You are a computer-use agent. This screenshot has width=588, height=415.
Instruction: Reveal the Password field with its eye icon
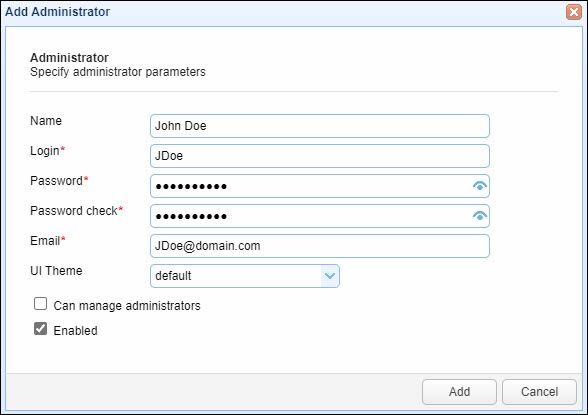coord(480,186)
